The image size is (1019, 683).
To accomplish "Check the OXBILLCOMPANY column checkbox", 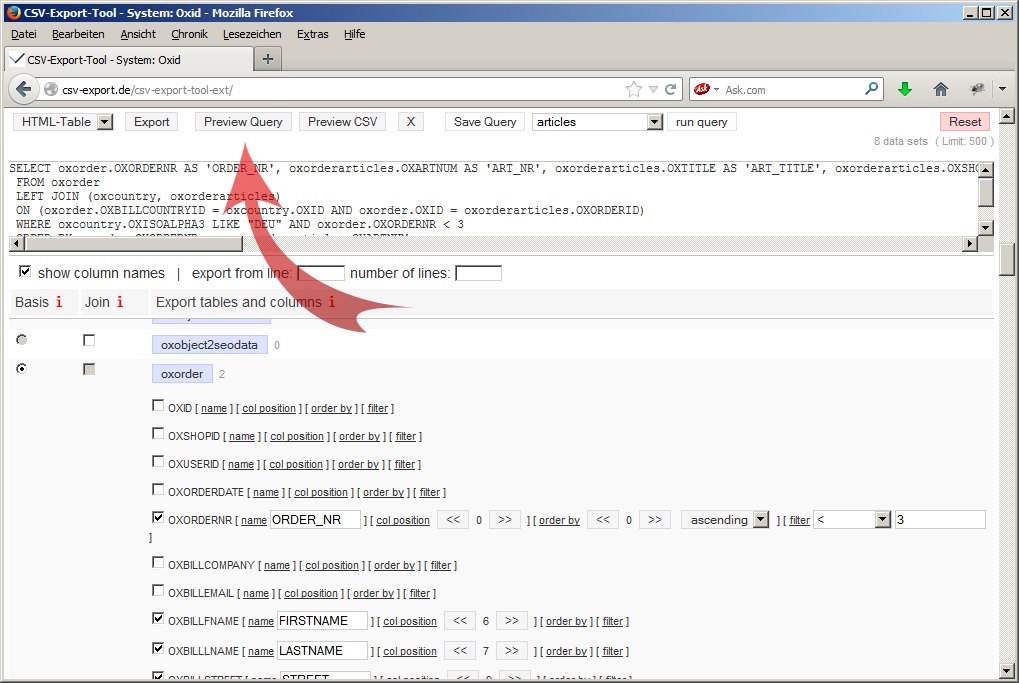I will tap(158, 562).
